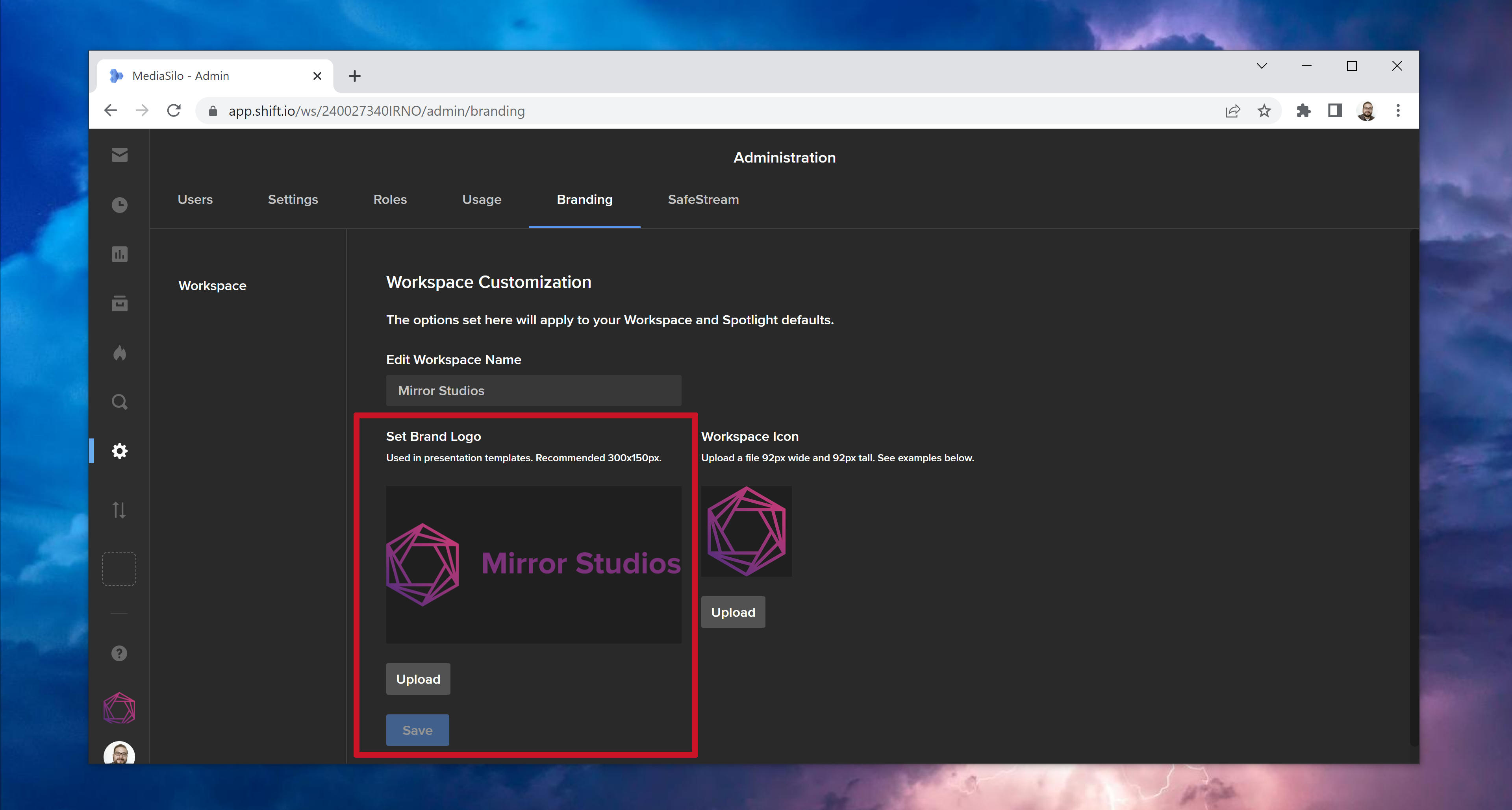The image size is (1512, 810).
Task: Click the Set Brand Logo label
Action: [x=433, y=436]
